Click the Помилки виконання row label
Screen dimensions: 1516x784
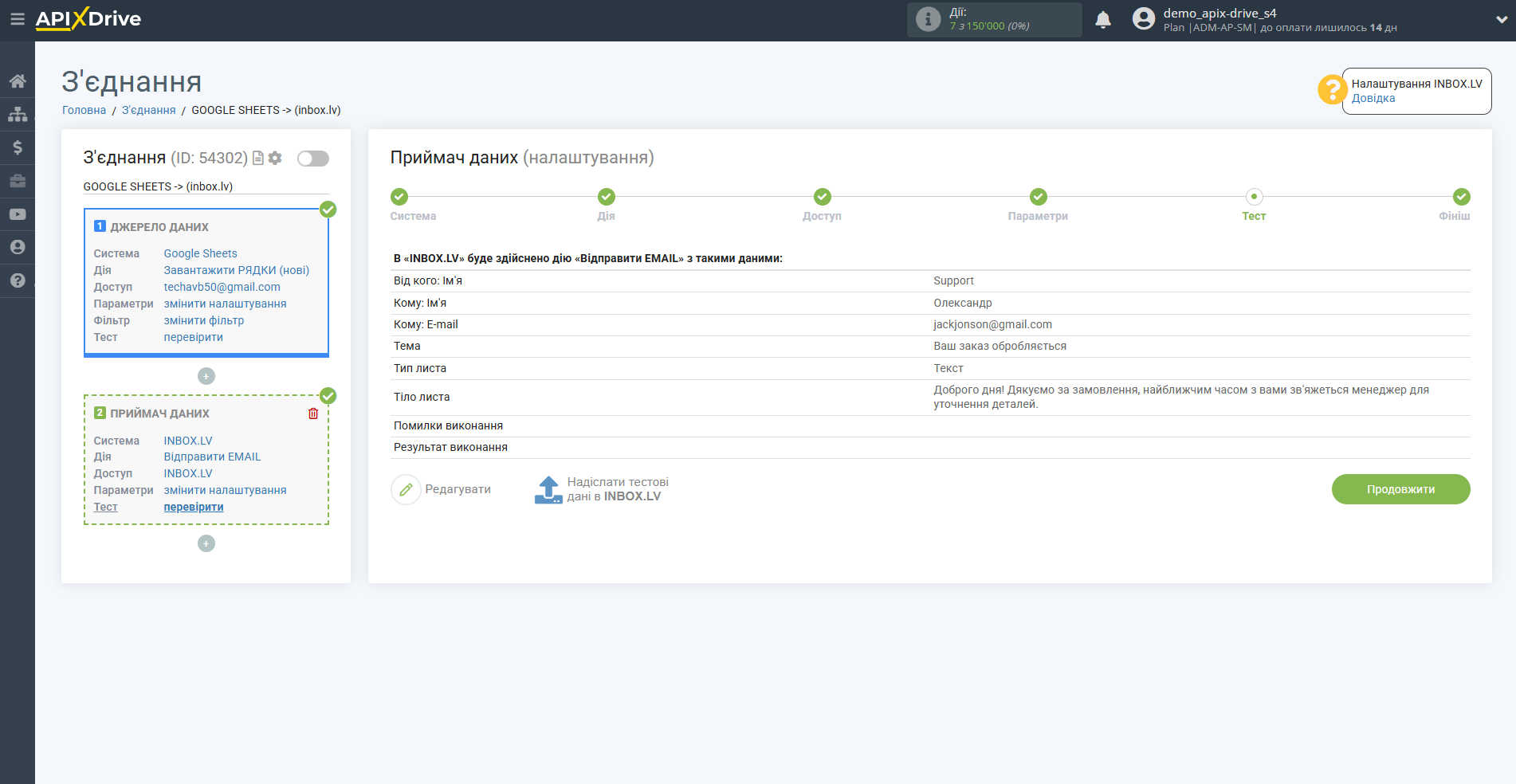pos(448,425)
